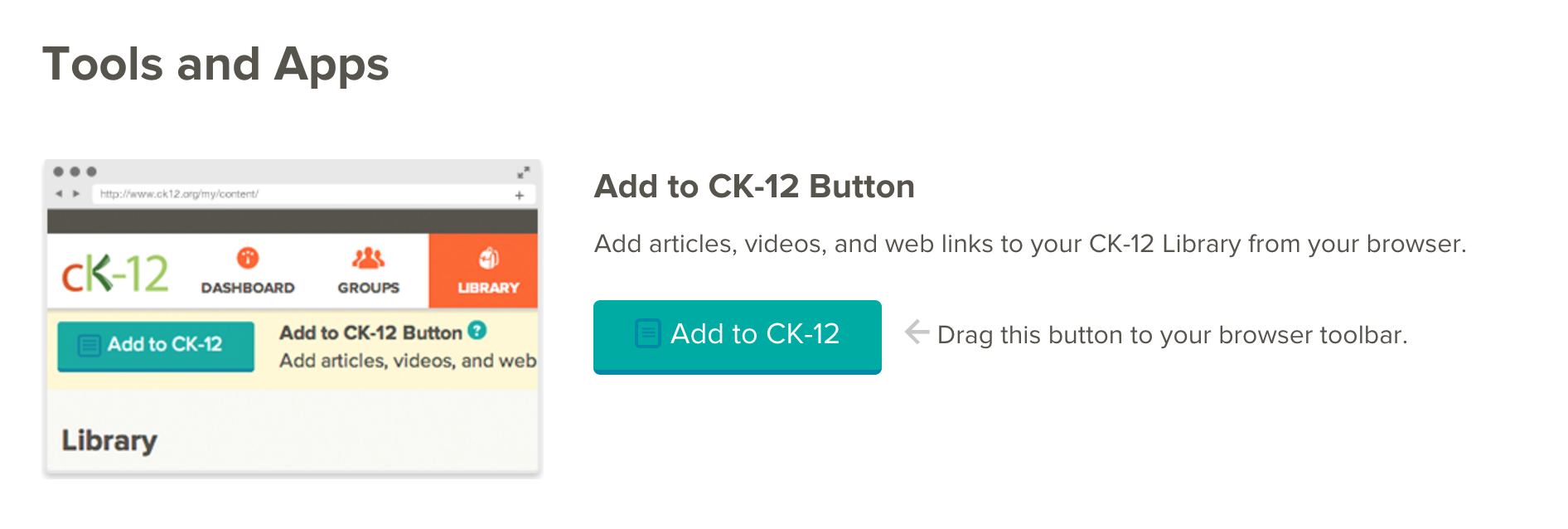
Task: Click the Tools and Apps page title
Action: (x=215, y=65)
